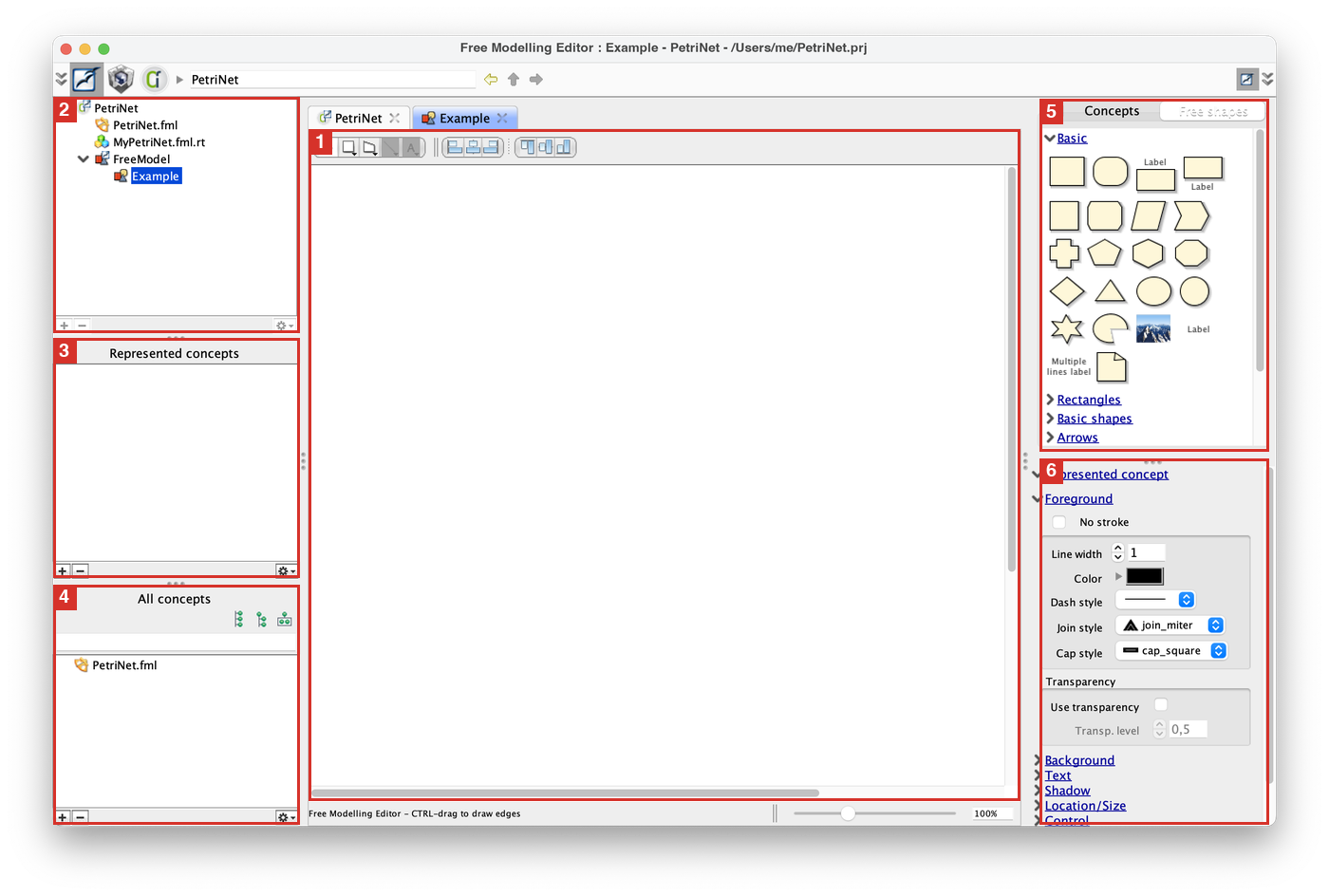Close the PetriNet tab

click(395, 118)
